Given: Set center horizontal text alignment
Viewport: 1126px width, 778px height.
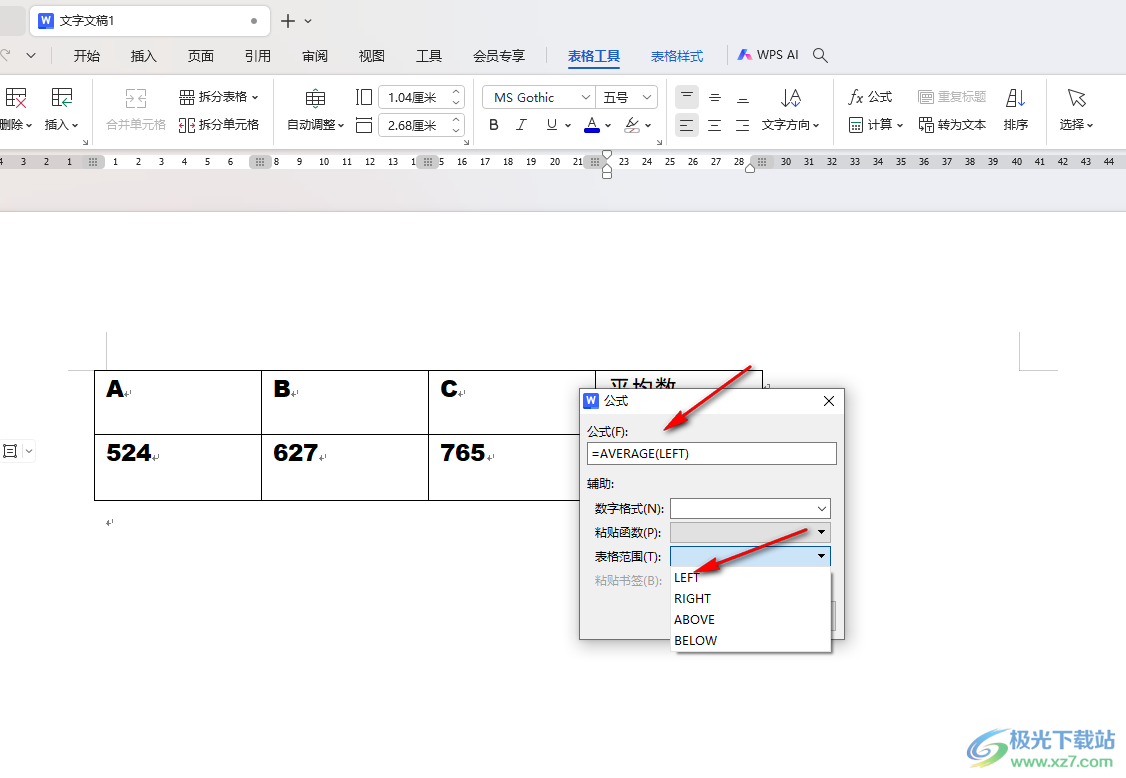Looking at the screenshot, I should [x=715, y=126].
